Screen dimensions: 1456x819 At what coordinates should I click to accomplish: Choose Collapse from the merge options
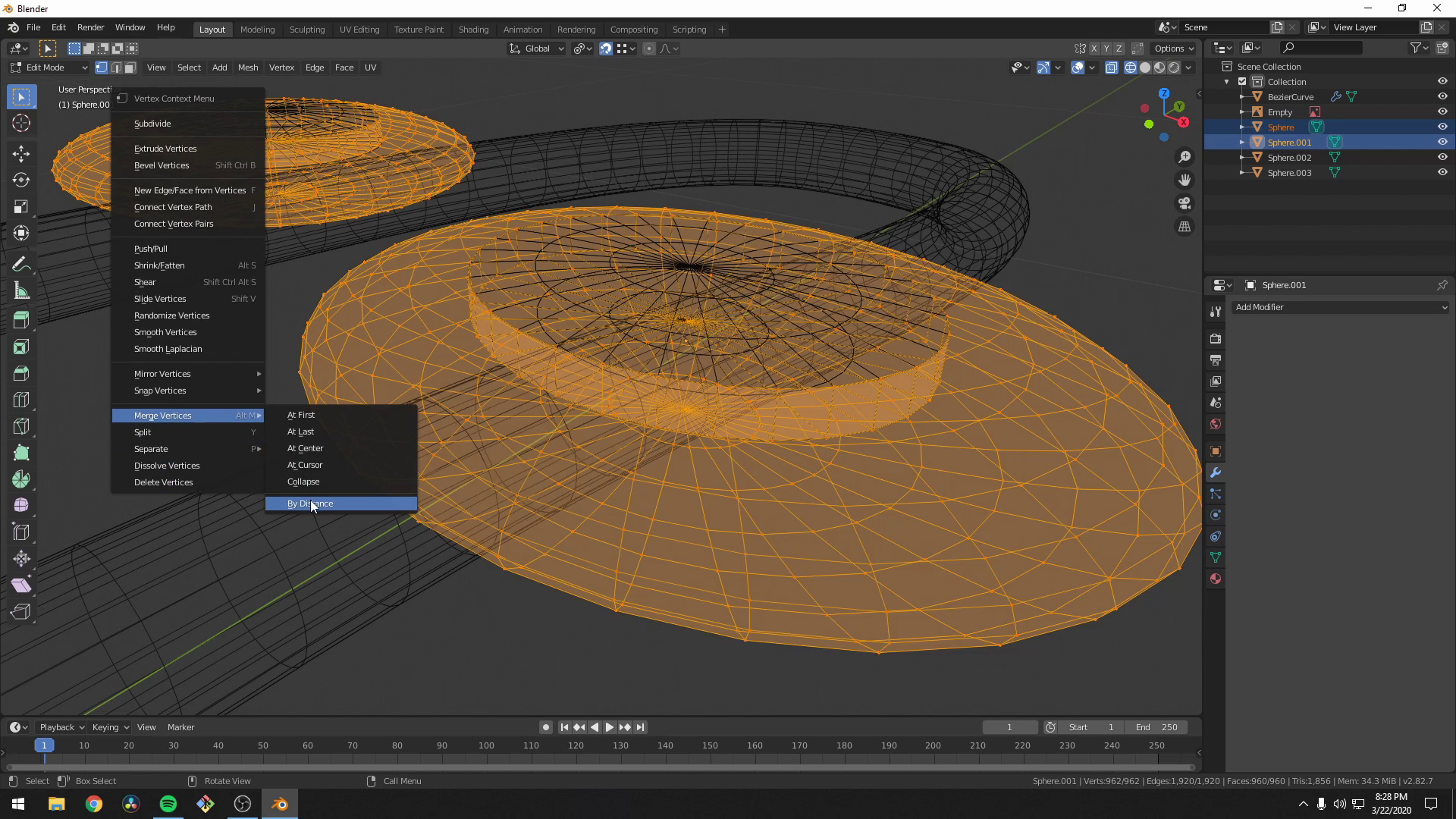303,481
